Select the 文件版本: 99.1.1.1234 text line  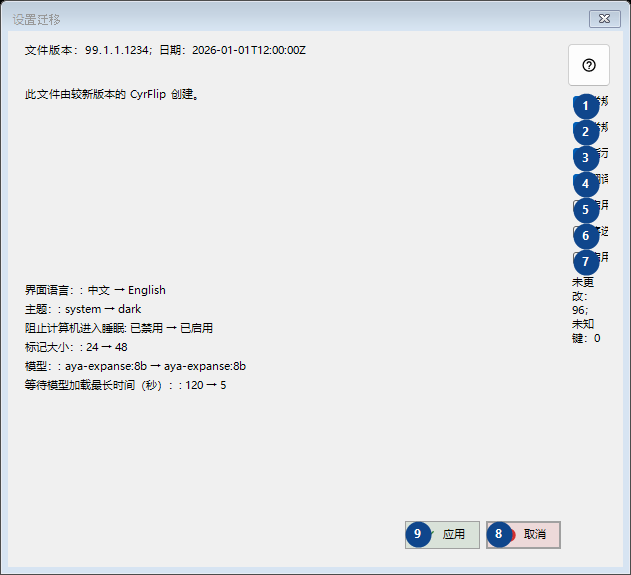tap(165, 50)
